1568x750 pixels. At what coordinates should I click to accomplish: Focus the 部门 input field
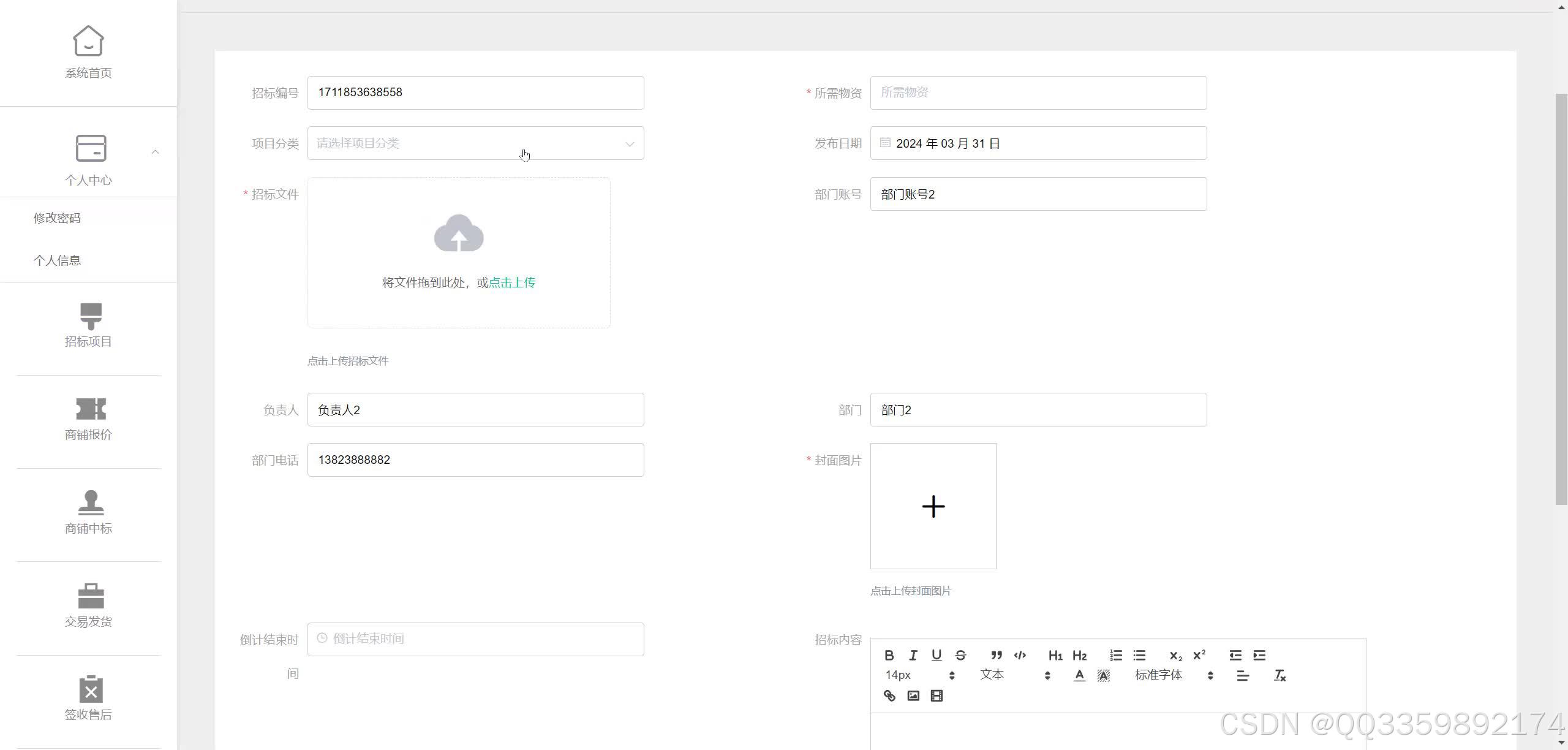coord(1038,410)
